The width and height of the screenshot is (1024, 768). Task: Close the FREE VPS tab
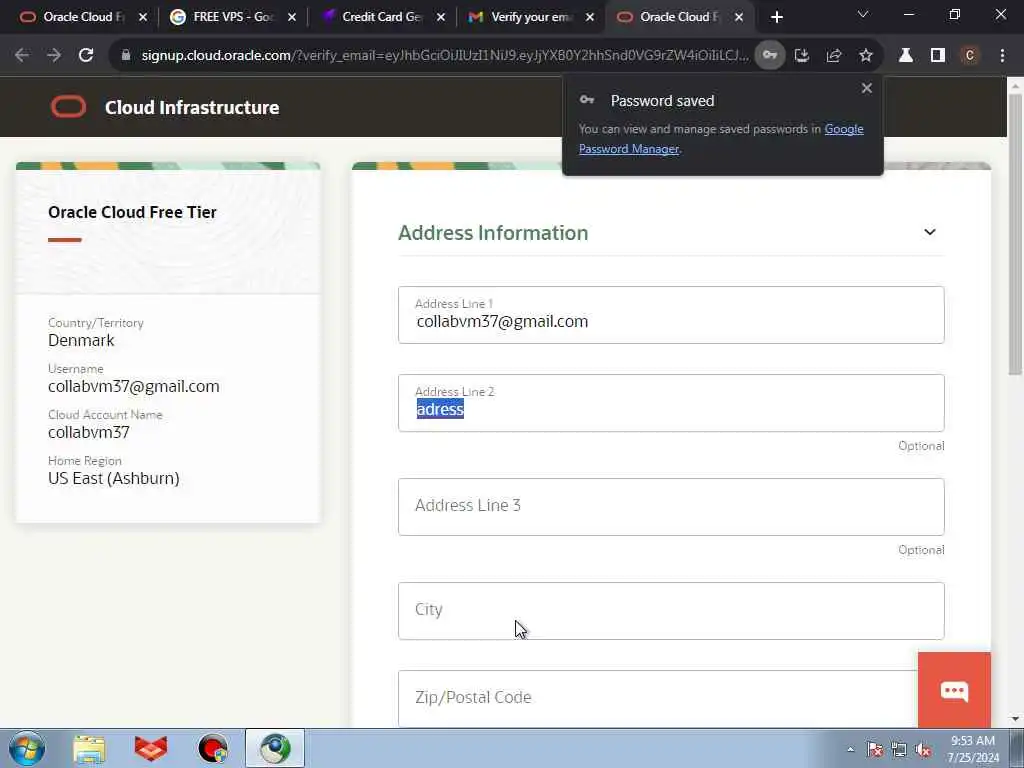[x=292, y=17]
